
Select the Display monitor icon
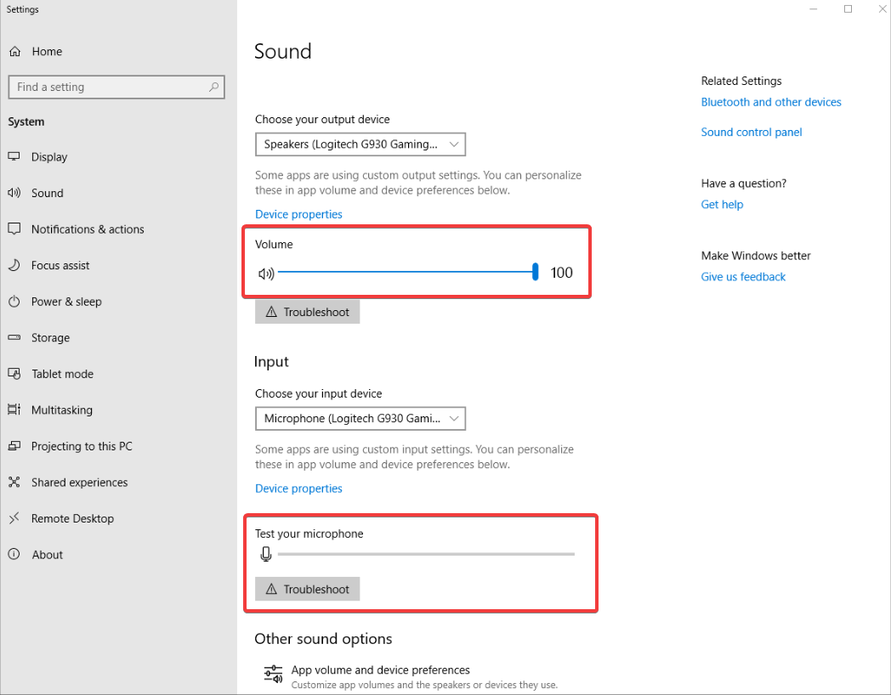coord(14,157)
